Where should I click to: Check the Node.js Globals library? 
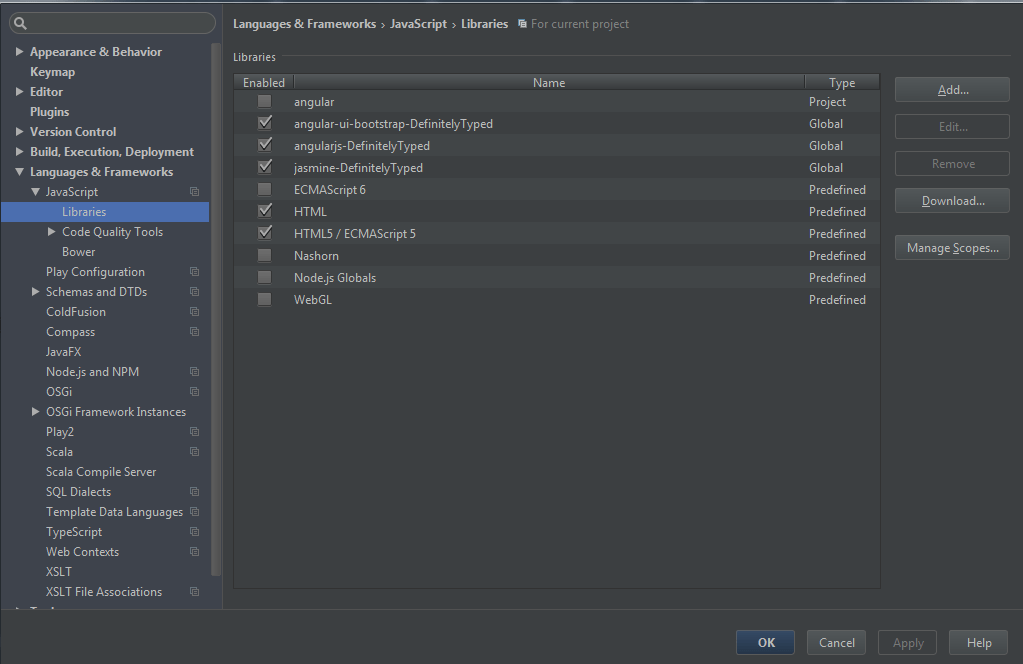click(x=264, y=278)
